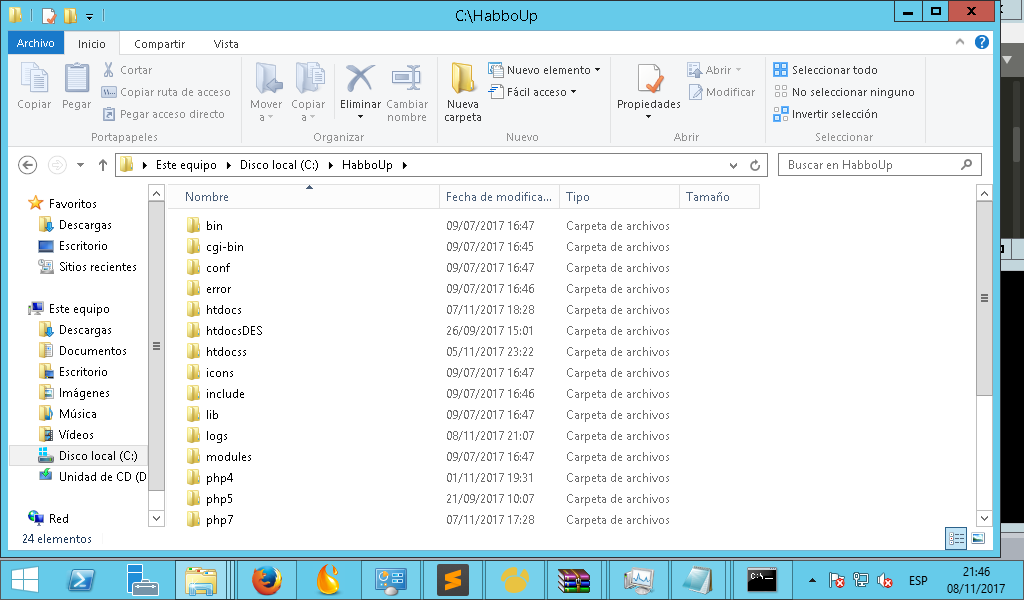Image resolution: width=1024 pixels, height=600 pixels.
Task: Click the file list scrollbar down arrow
Action: pyautogui.click(x=984, y=519)
